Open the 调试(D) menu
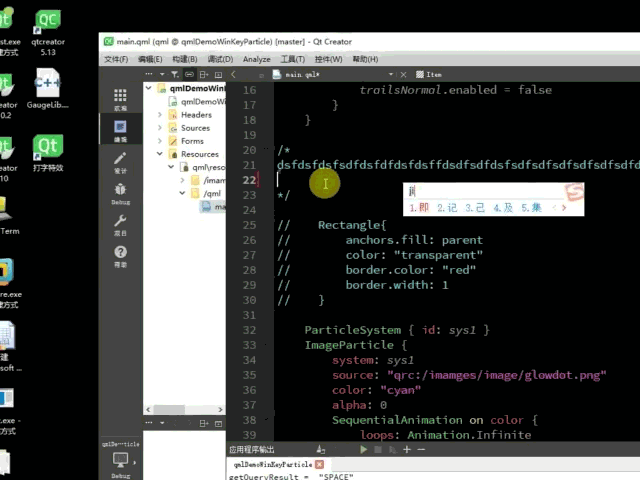 pos(220,59)
